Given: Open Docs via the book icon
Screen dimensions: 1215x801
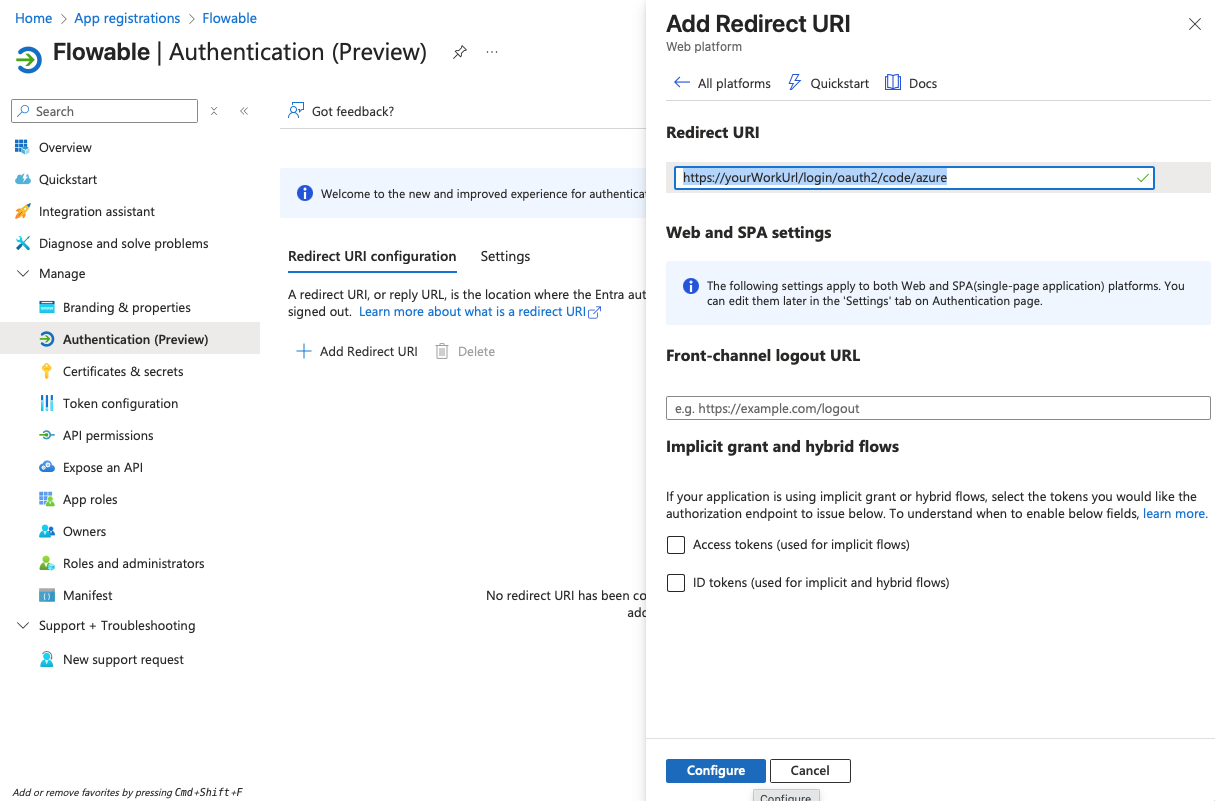Looking at the screenshot, I should coord(893,83).
